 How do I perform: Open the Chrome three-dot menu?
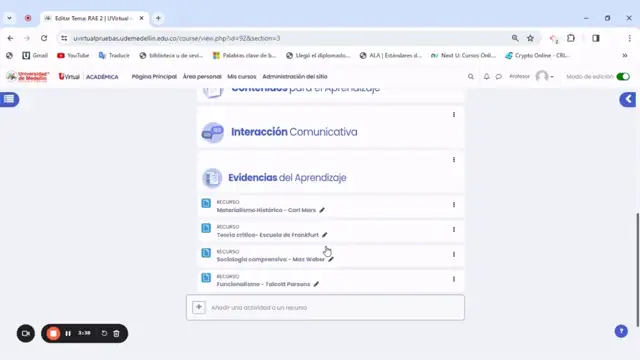point(629,38)
